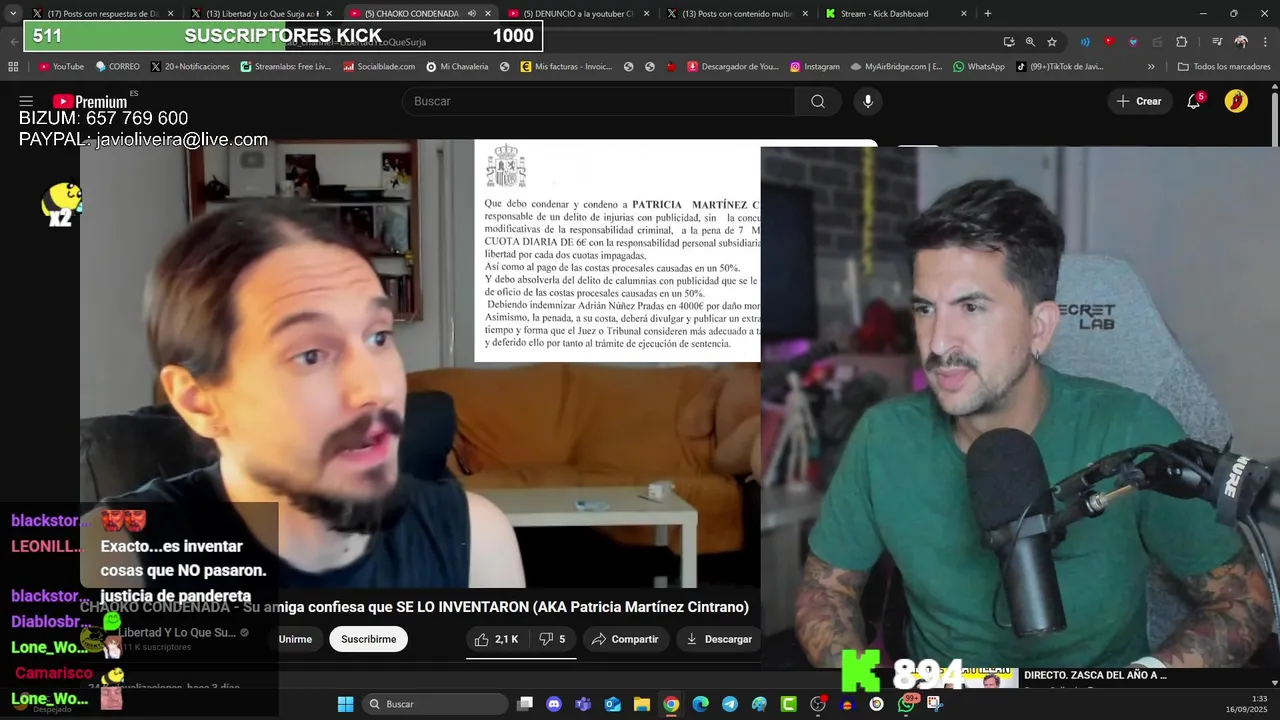Click the zoom magnifier in address bar
The image size is (1280, 720).
(x=1030, y=42)
